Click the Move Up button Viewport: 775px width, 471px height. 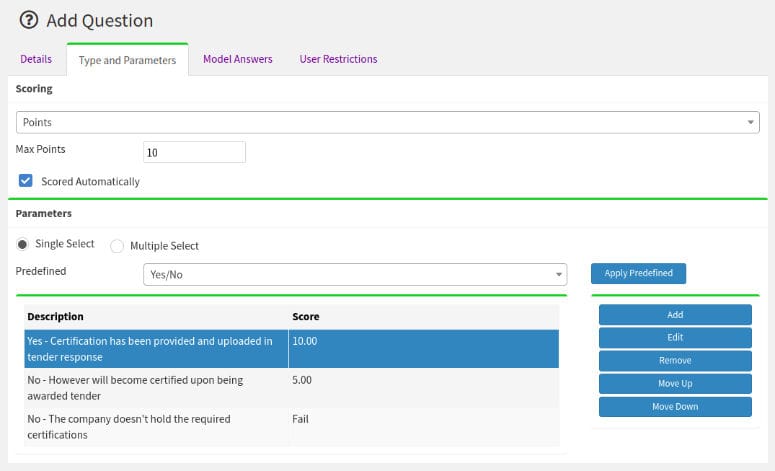click(x=675, y=384)
